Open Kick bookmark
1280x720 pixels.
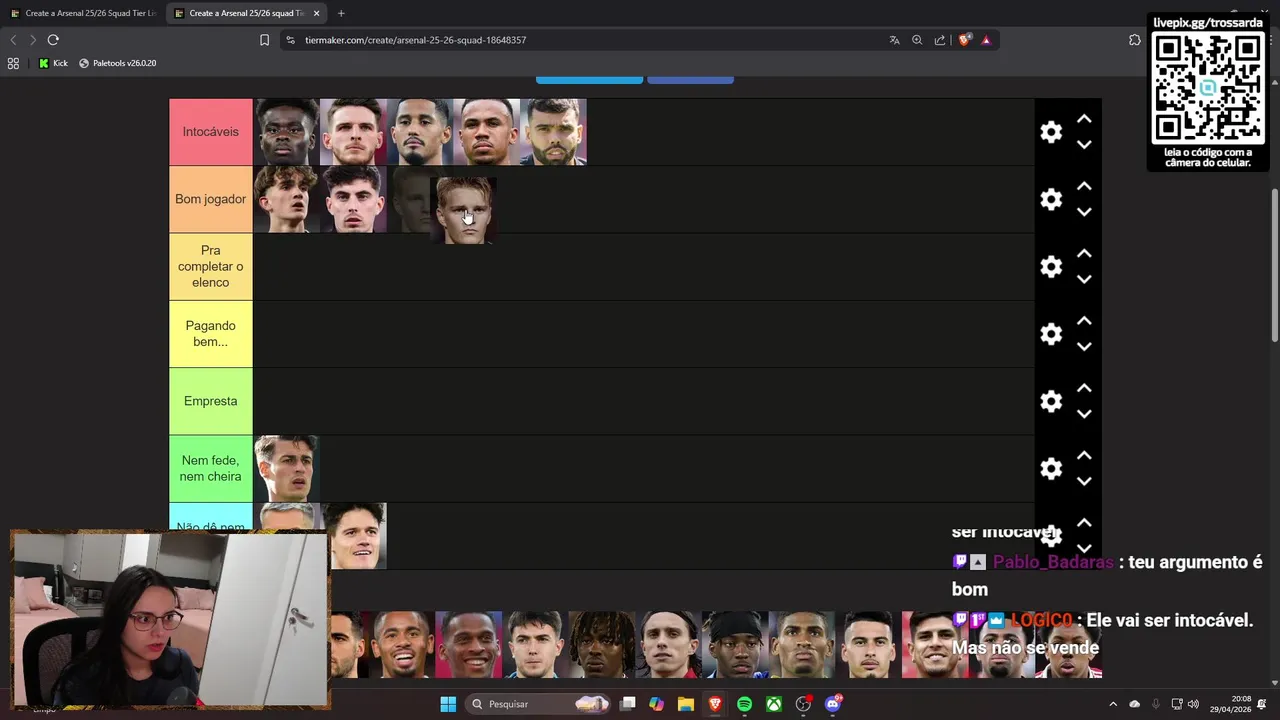[53, 63]
